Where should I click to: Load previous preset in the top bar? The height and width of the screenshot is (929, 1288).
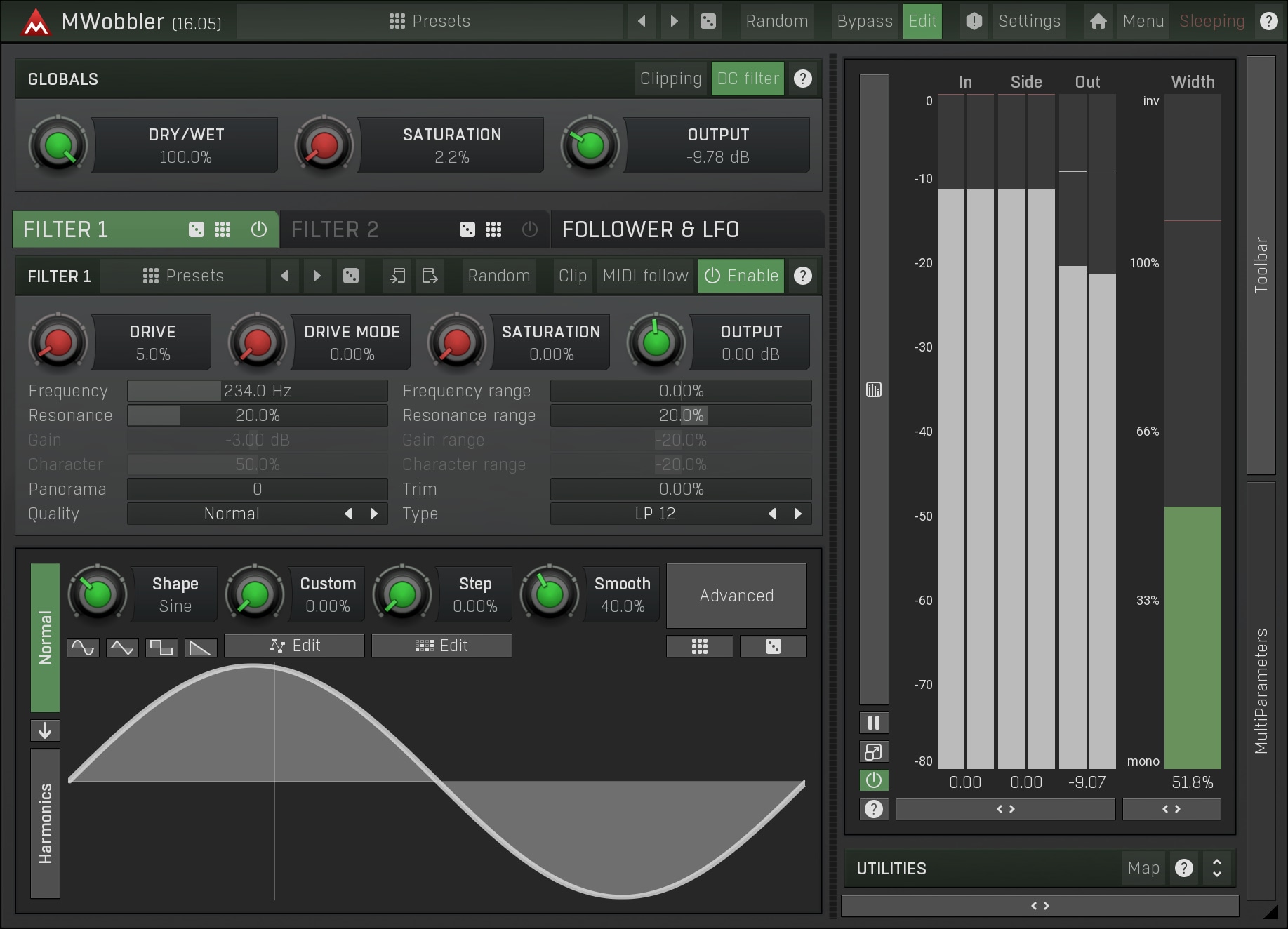642,21
